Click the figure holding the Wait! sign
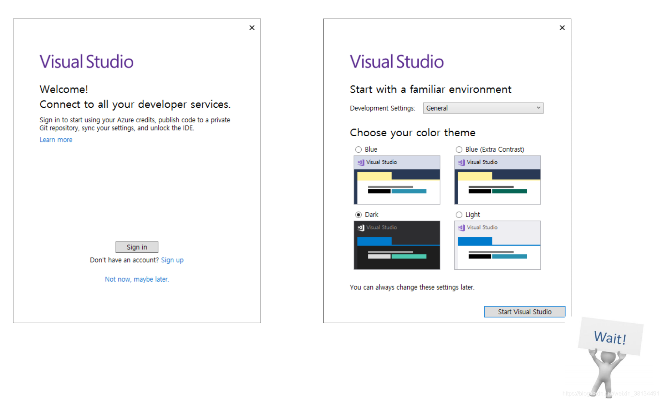 point(608,358)
